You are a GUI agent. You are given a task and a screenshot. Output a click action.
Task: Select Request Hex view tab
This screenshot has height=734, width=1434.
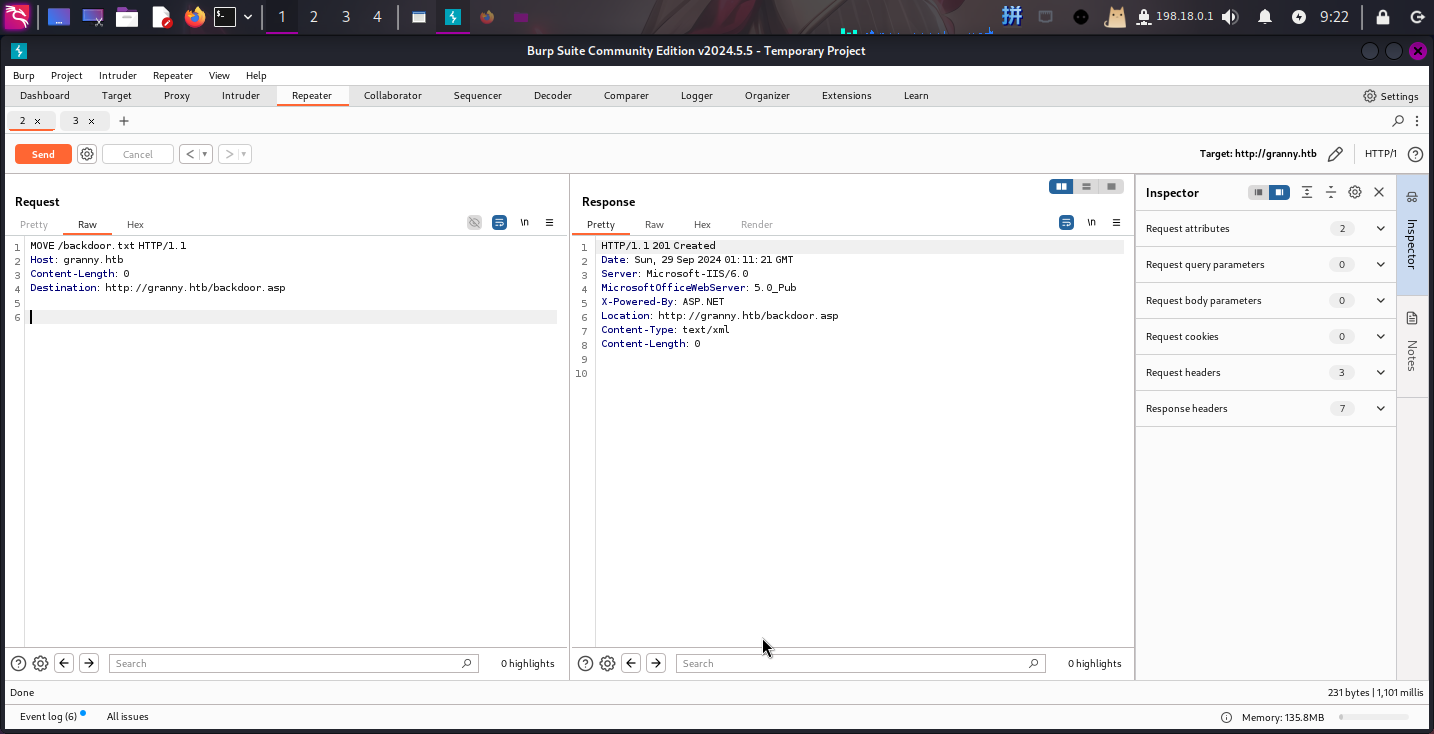(135, 225)
